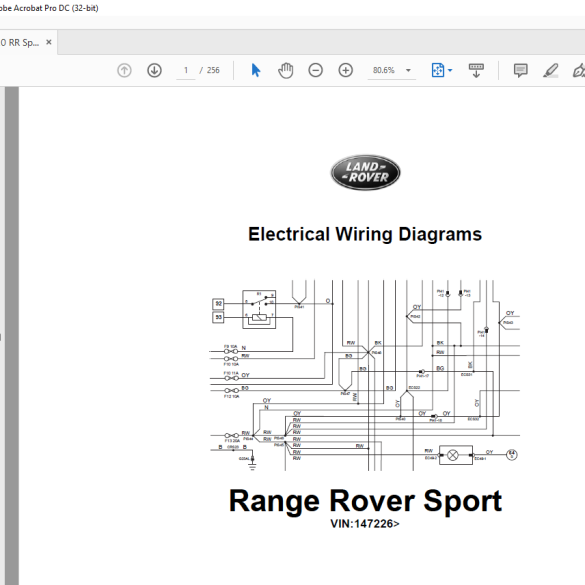Zoom out with the minus icon

316,70
